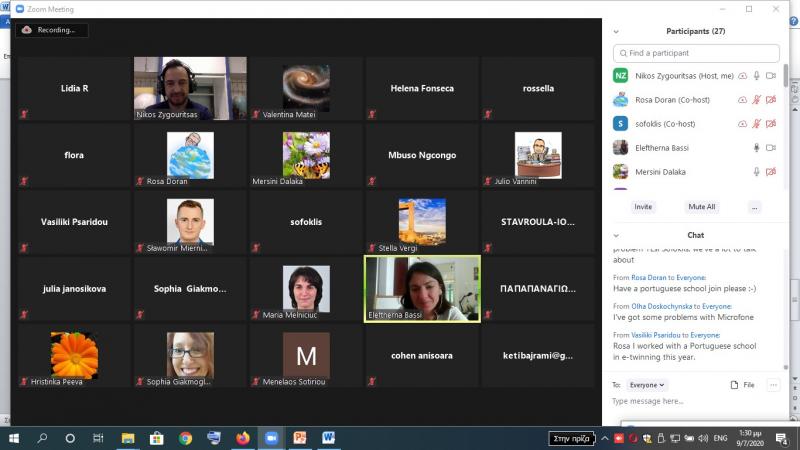The width and height of the screenshot is (800, 450).
Task: Click Rosa Doran's muted microphone icon
Action: click(x=756, y=100)
